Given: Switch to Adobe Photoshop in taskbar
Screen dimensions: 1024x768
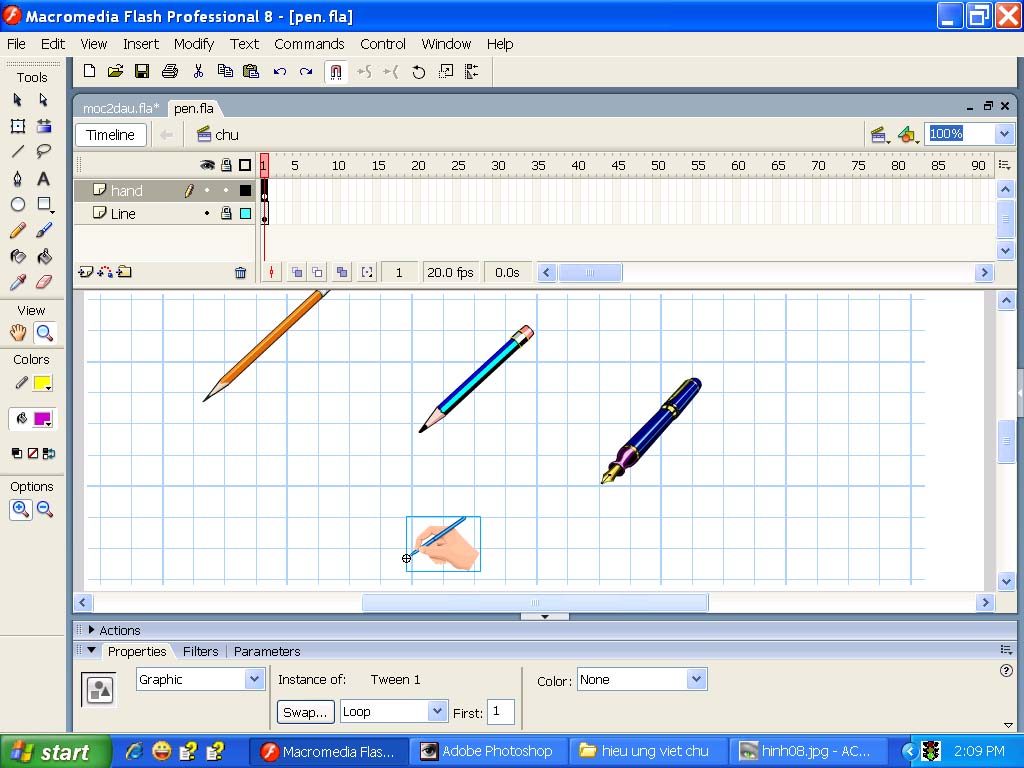Looking at the screenshot, I should point(490,752).
